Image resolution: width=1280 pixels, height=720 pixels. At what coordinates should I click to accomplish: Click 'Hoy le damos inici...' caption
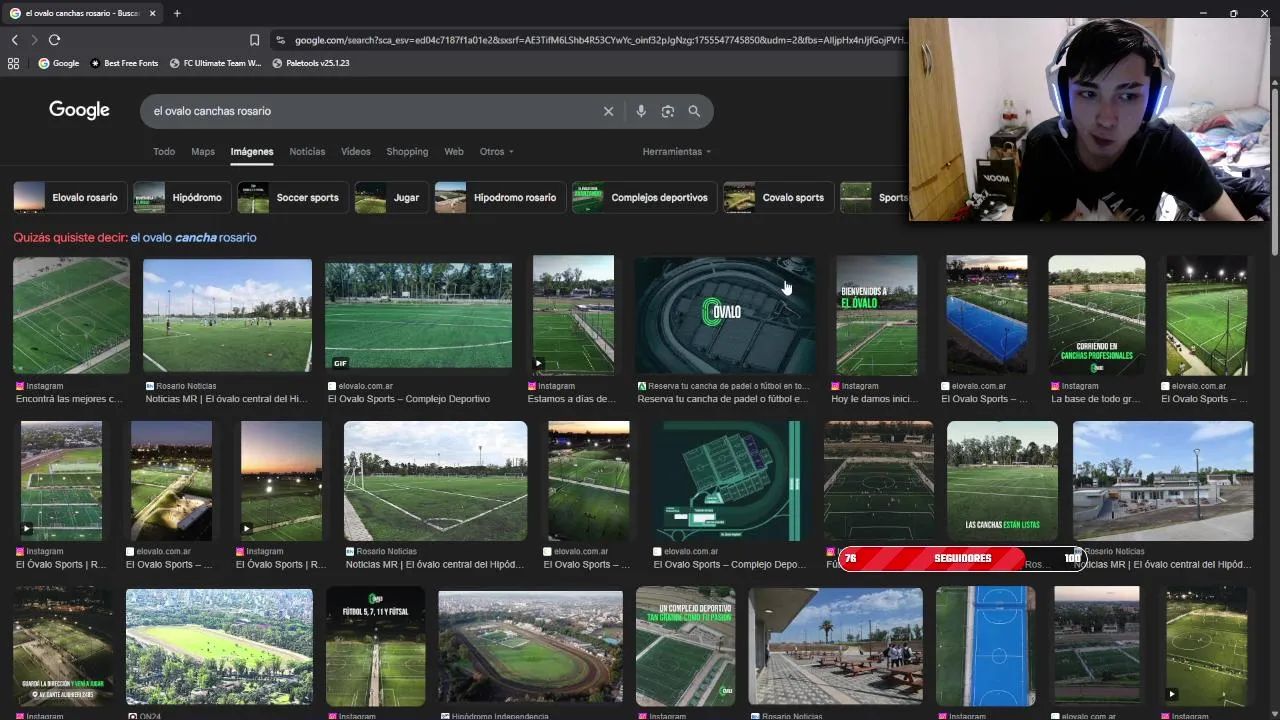(875, 399)
